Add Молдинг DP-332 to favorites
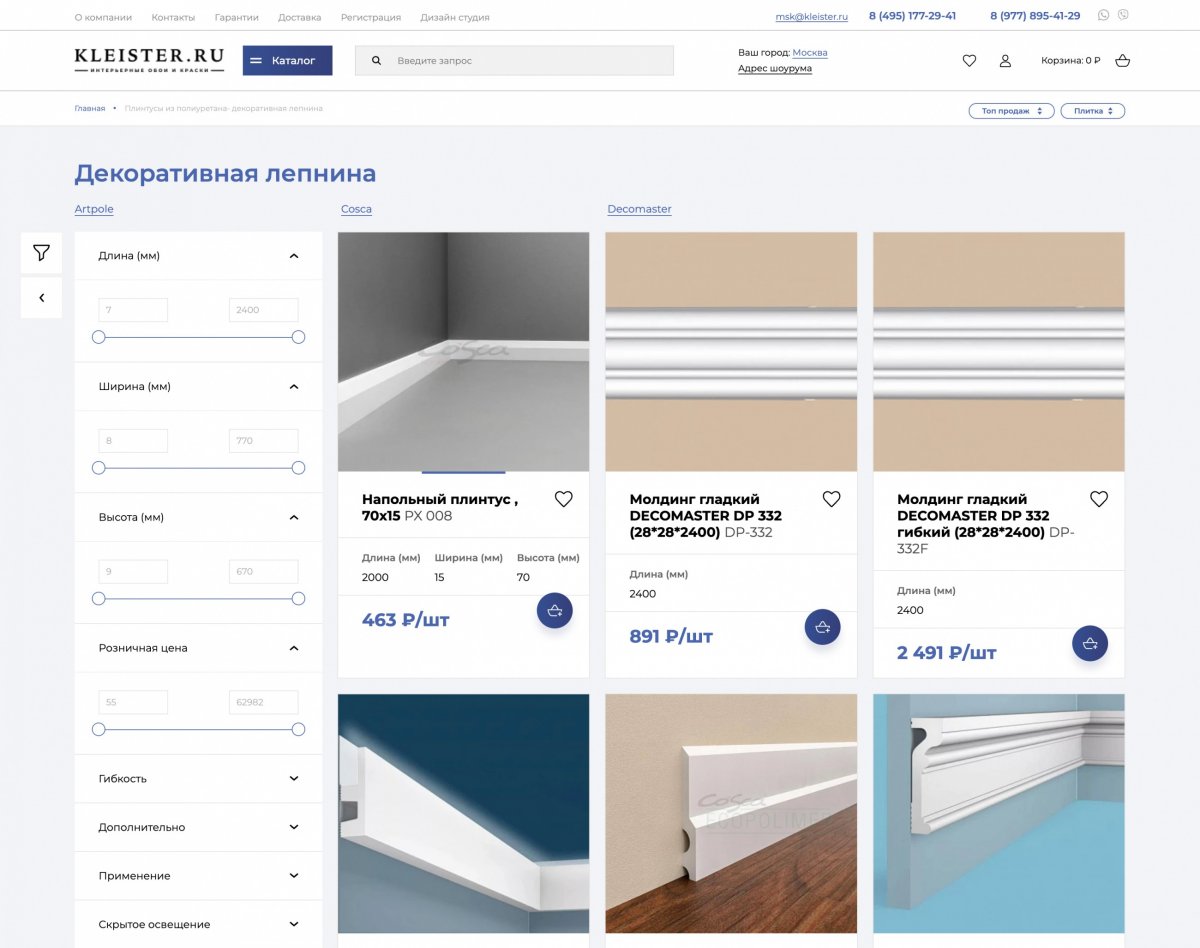 [831, 499]
